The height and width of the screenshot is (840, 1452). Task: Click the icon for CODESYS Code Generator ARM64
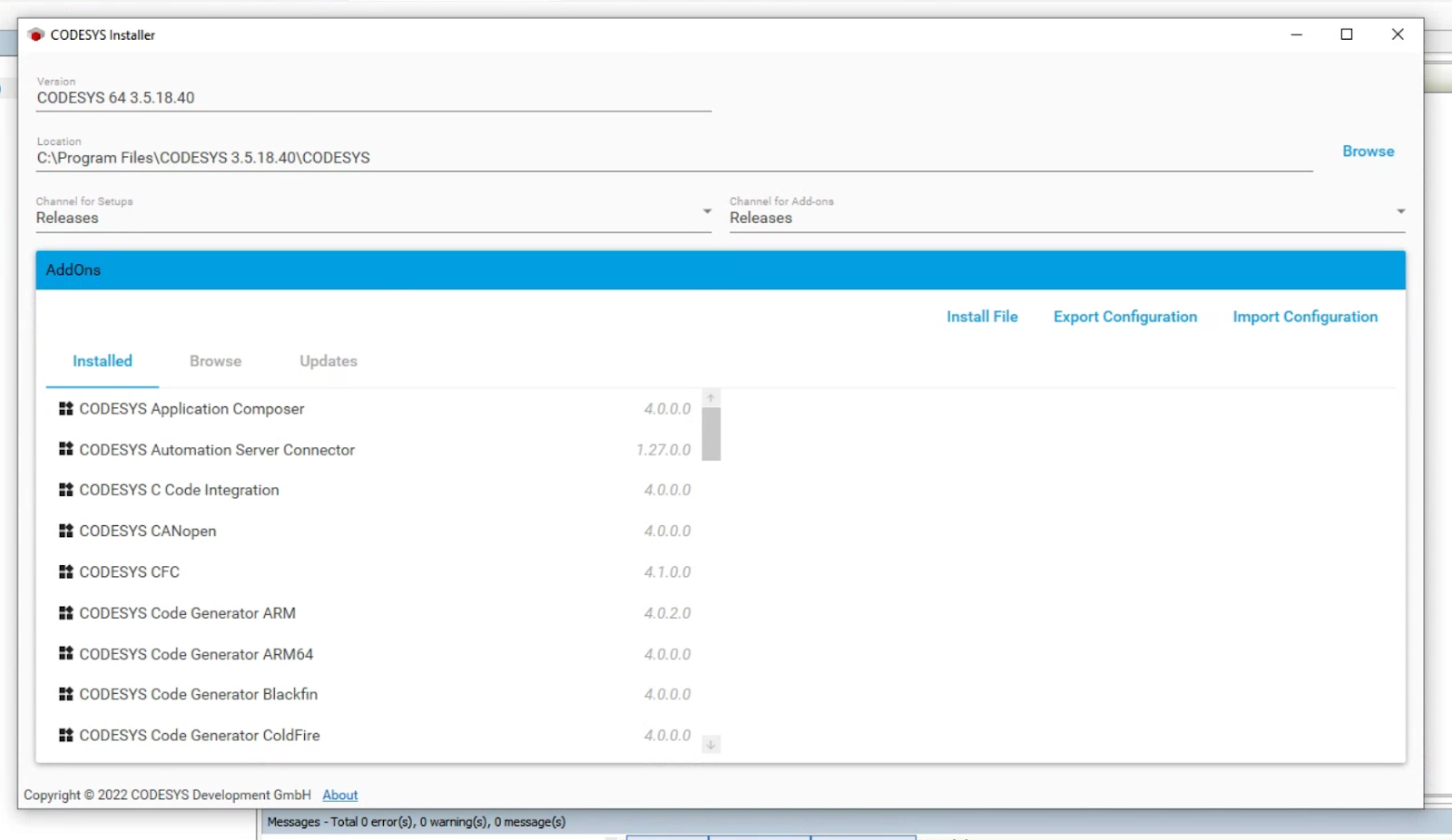[65, 653]
